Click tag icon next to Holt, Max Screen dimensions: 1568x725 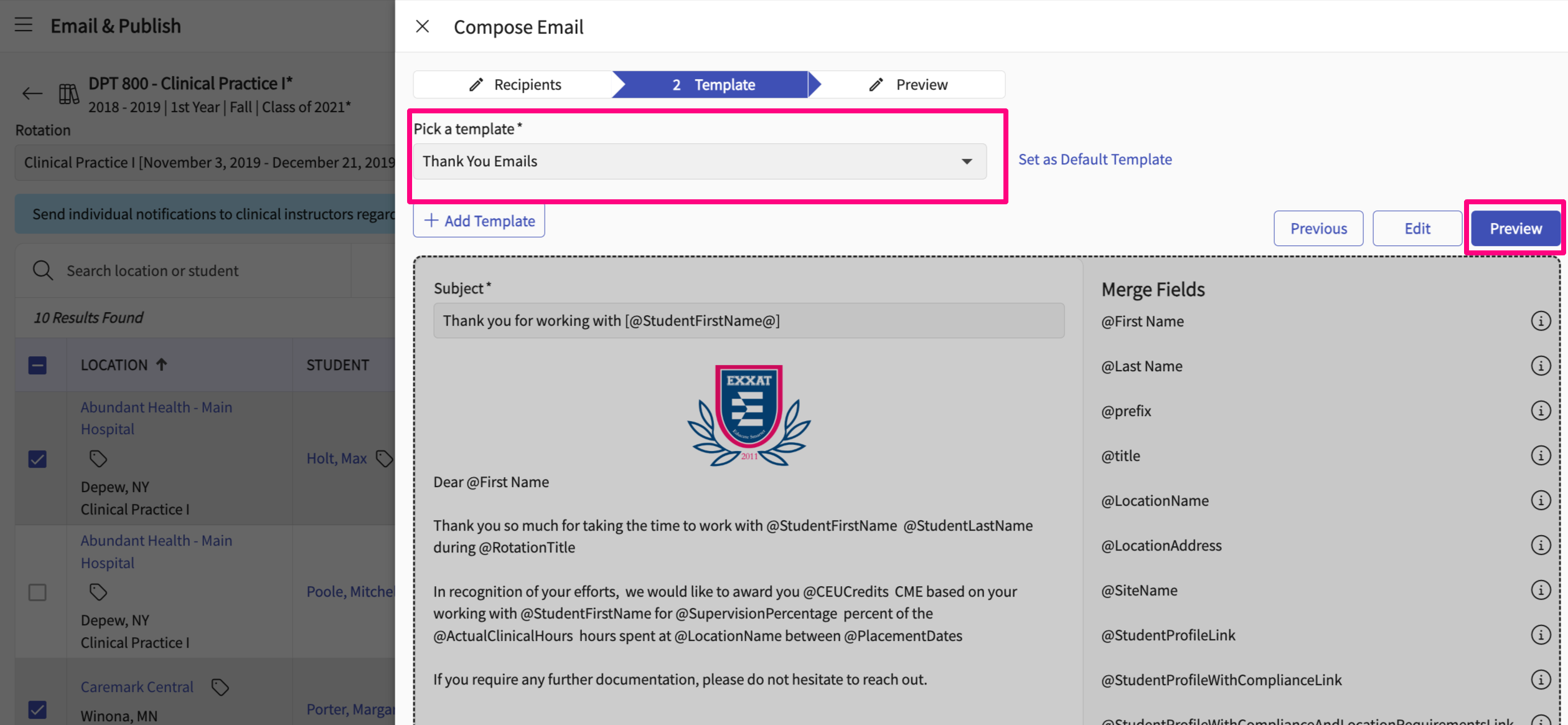[x=385, y=458]
